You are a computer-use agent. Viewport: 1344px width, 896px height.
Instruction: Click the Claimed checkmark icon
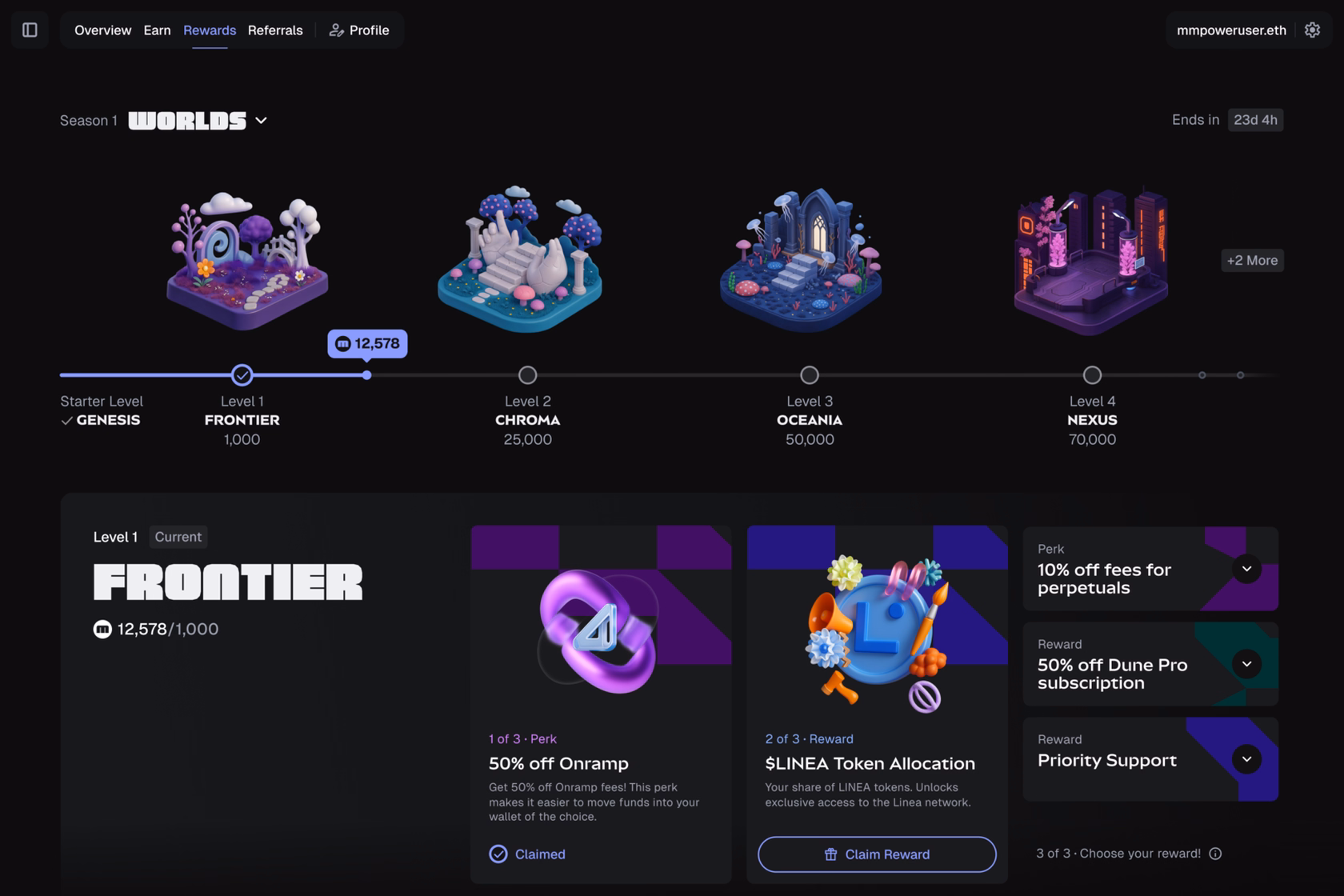498,854
